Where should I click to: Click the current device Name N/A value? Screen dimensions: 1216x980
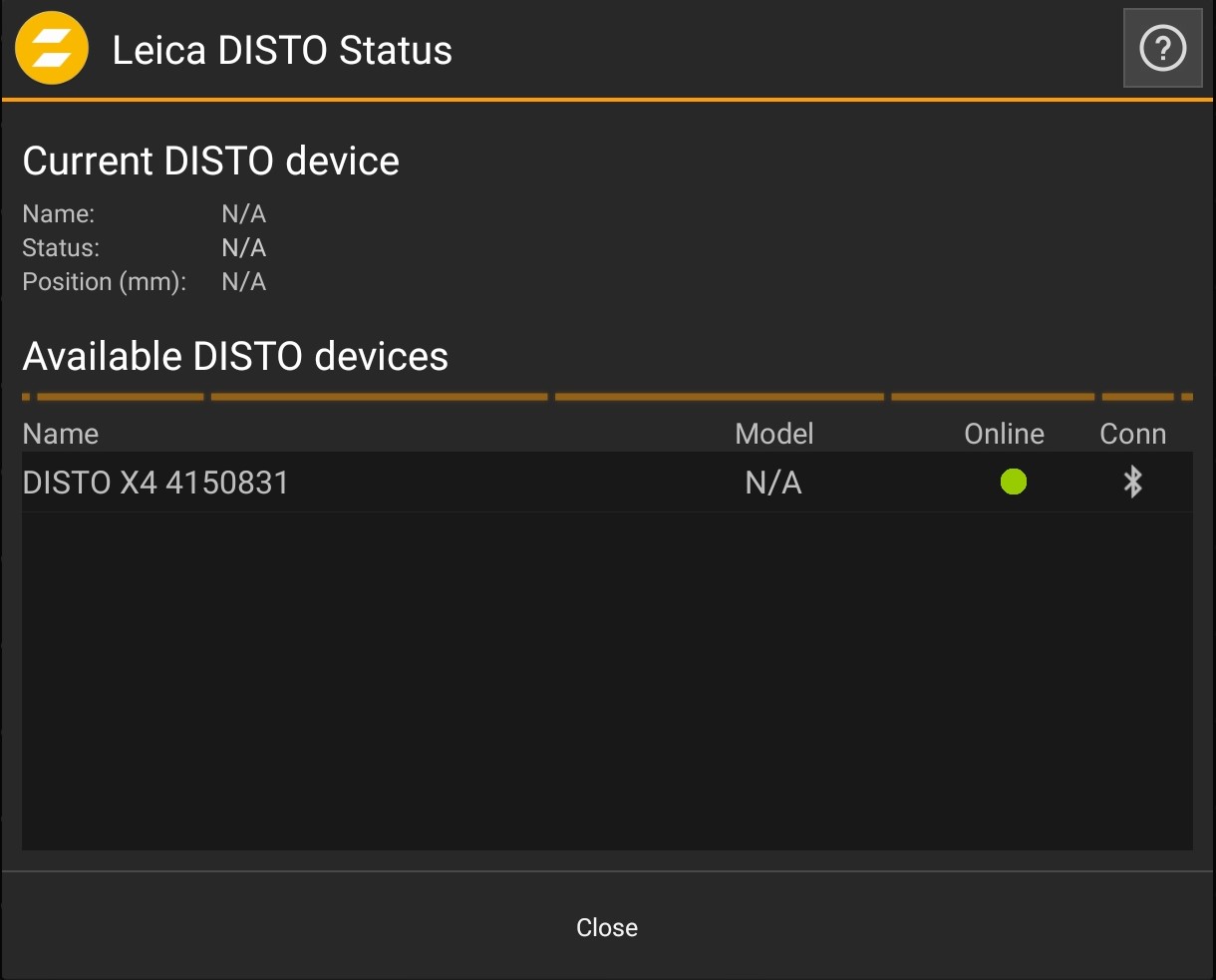(244, 213)
